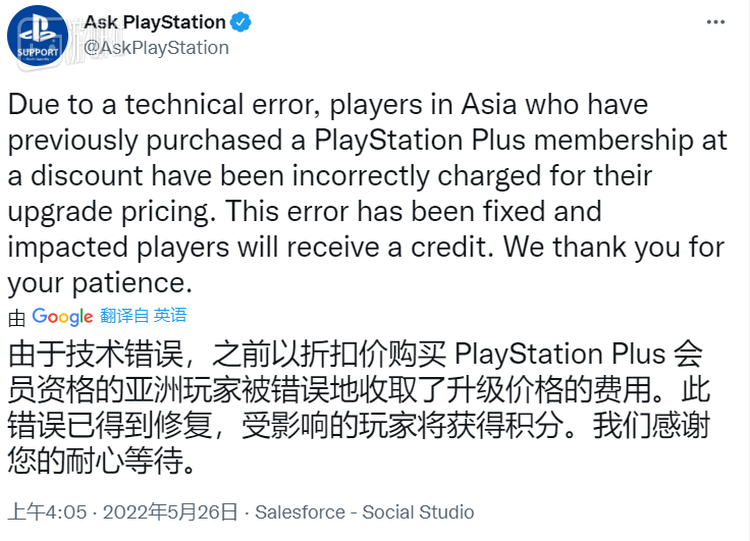The height and width of the screenshot is (541, 750).
Task: Click the "Due to a technical error" opening line
Action: pyautogui.click(x=164, y=104)
